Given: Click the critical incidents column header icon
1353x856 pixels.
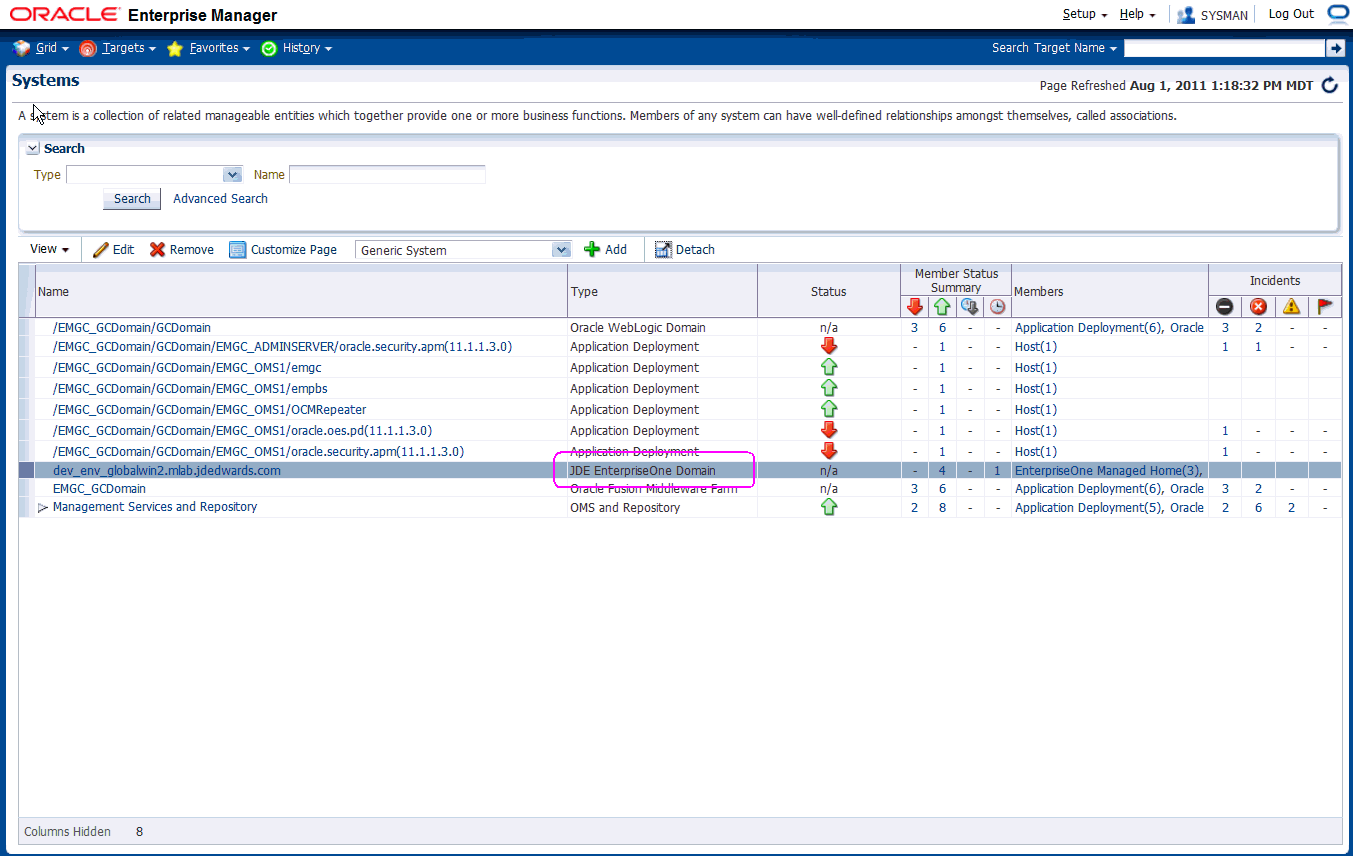Looking at the screenshot, I should tap(1258, 307).
